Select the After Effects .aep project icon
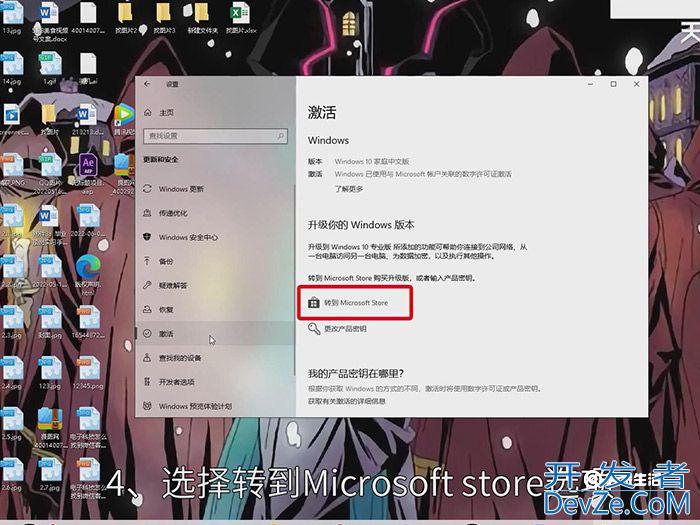This screenshot has height=525, width=700. [88, 173]
